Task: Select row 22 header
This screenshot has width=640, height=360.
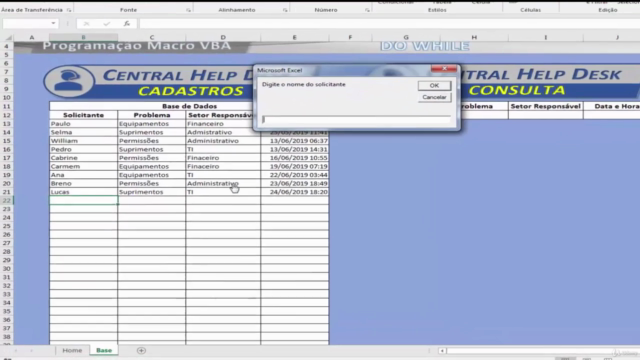Action: pyautogui.click(x=7, y=200)
